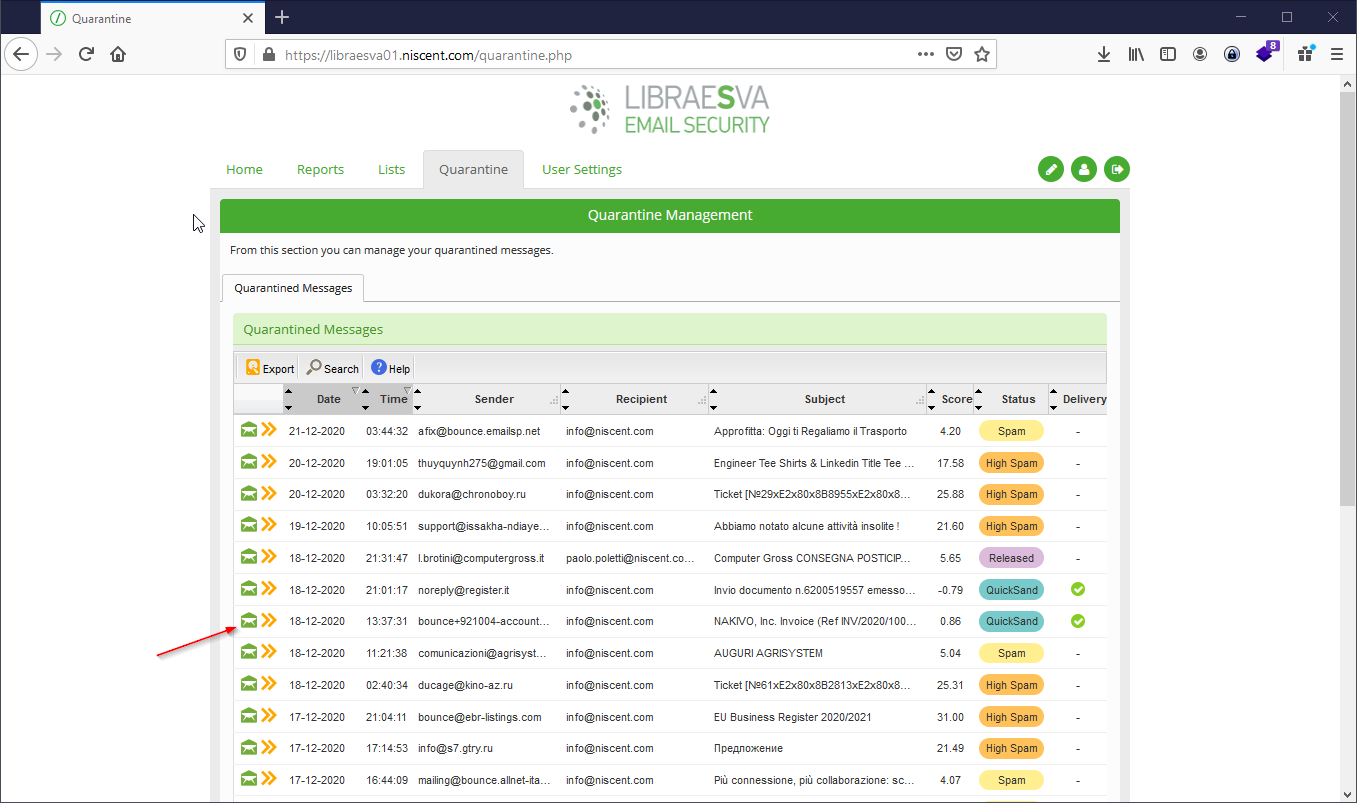Click double-arrow icon on the afix@bounce.emailsp.net row
Screen dimensions: 1357x803
(269, 430)
